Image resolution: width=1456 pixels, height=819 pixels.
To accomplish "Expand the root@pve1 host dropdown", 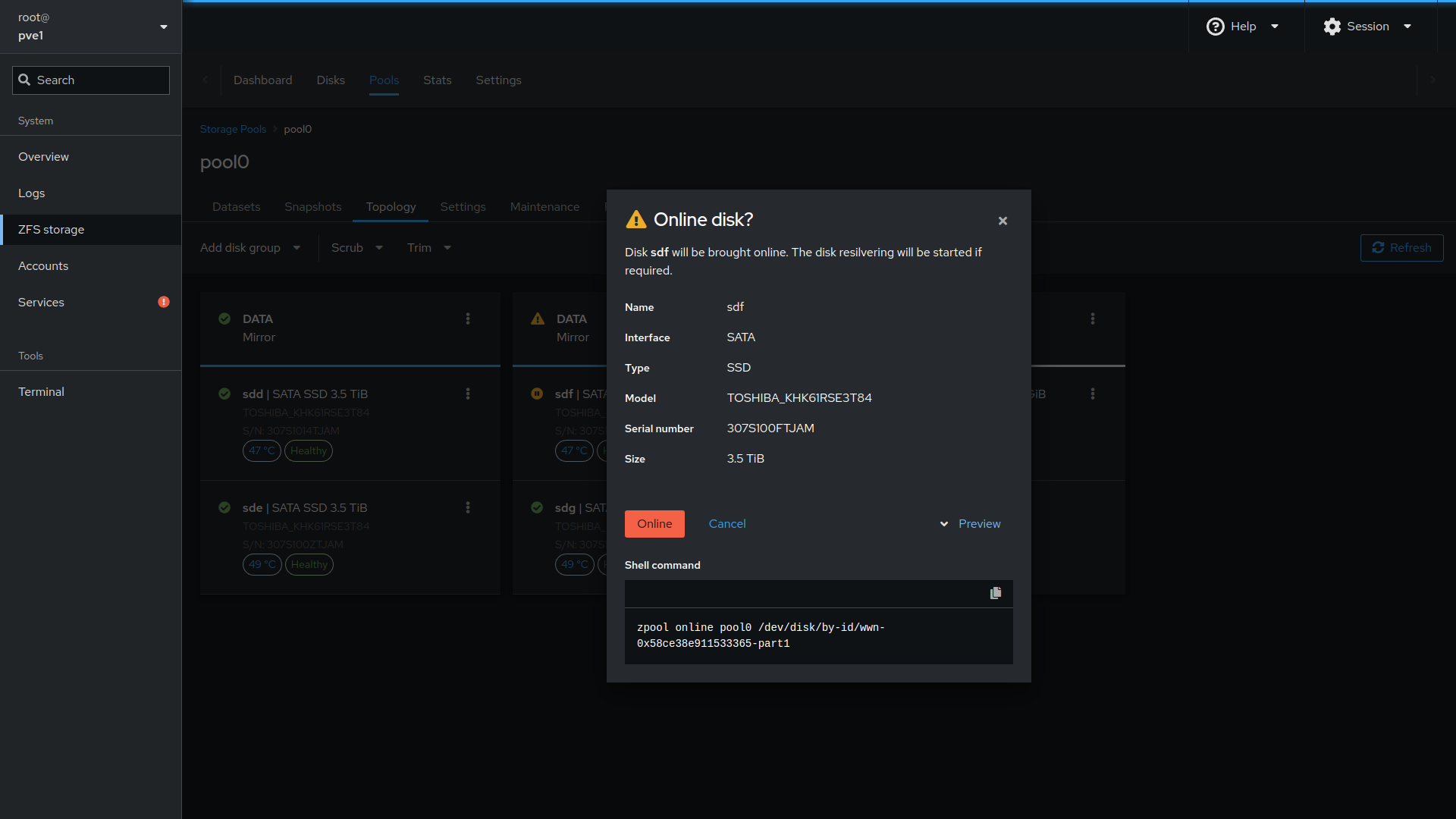I will 164,27.
